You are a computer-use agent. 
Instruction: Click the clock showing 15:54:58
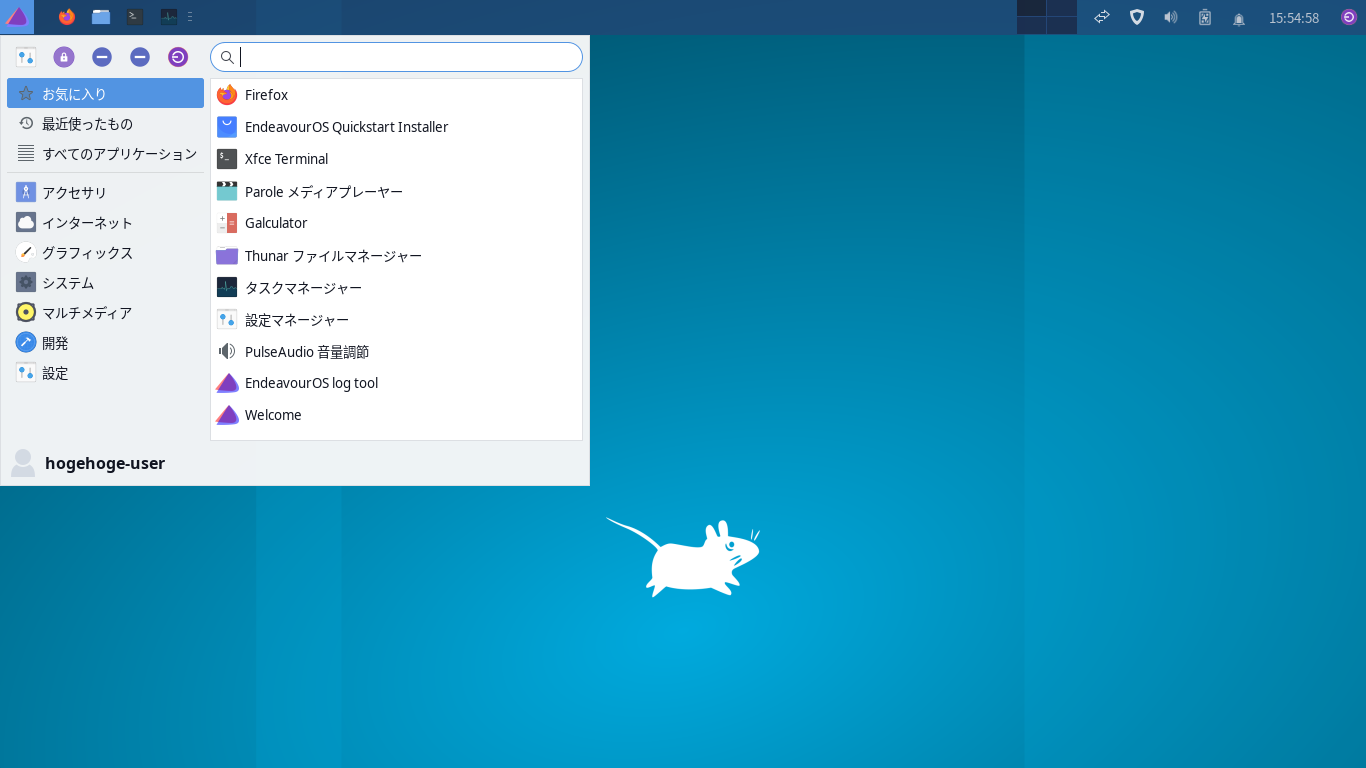tap(1294, 17)
